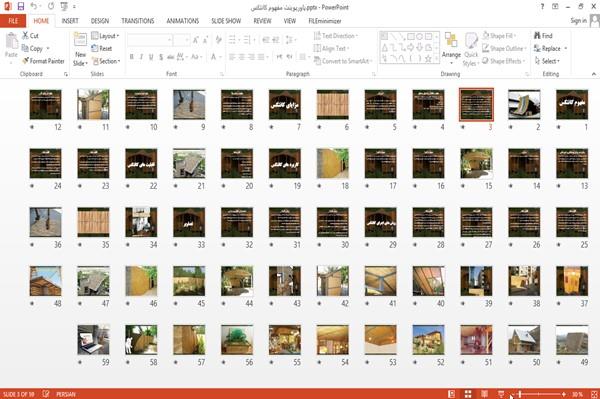The image size is (600, 399).
Task: Open the Text Direction dropdown
Action: (x=336, y=36)
